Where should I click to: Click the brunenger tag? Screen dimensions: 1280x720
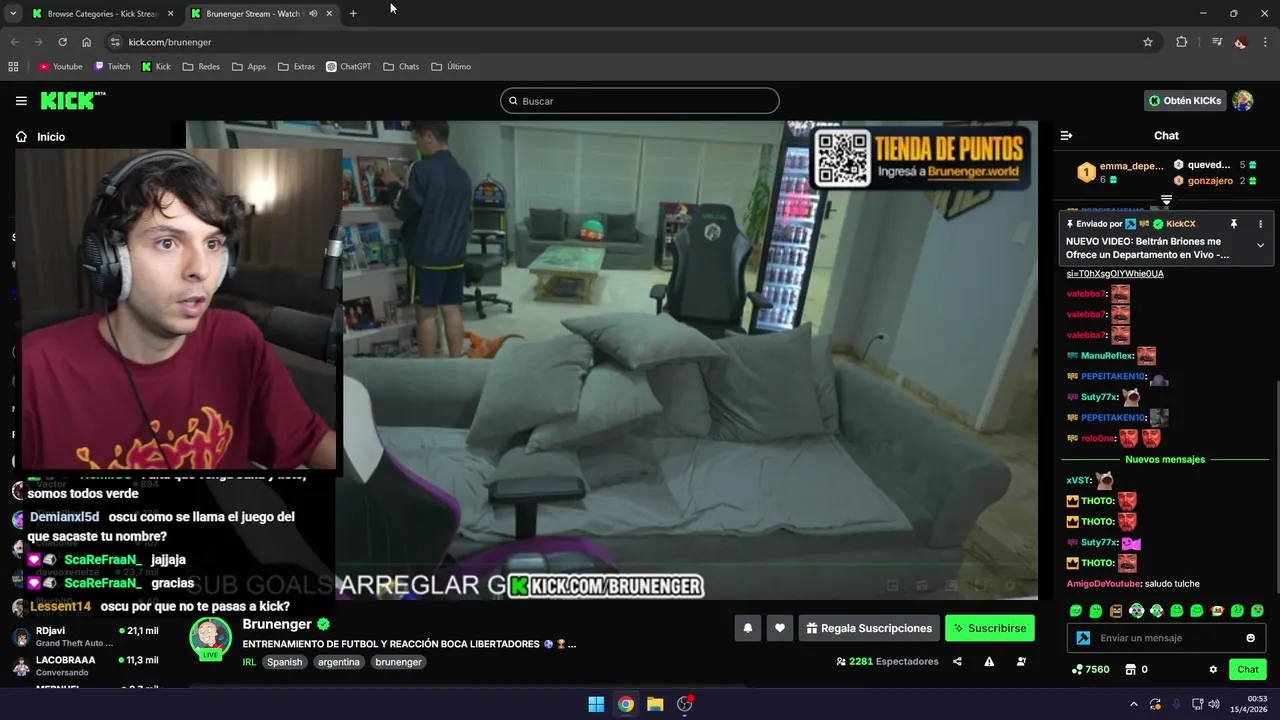pyautogui.click(x=398, y=662)
